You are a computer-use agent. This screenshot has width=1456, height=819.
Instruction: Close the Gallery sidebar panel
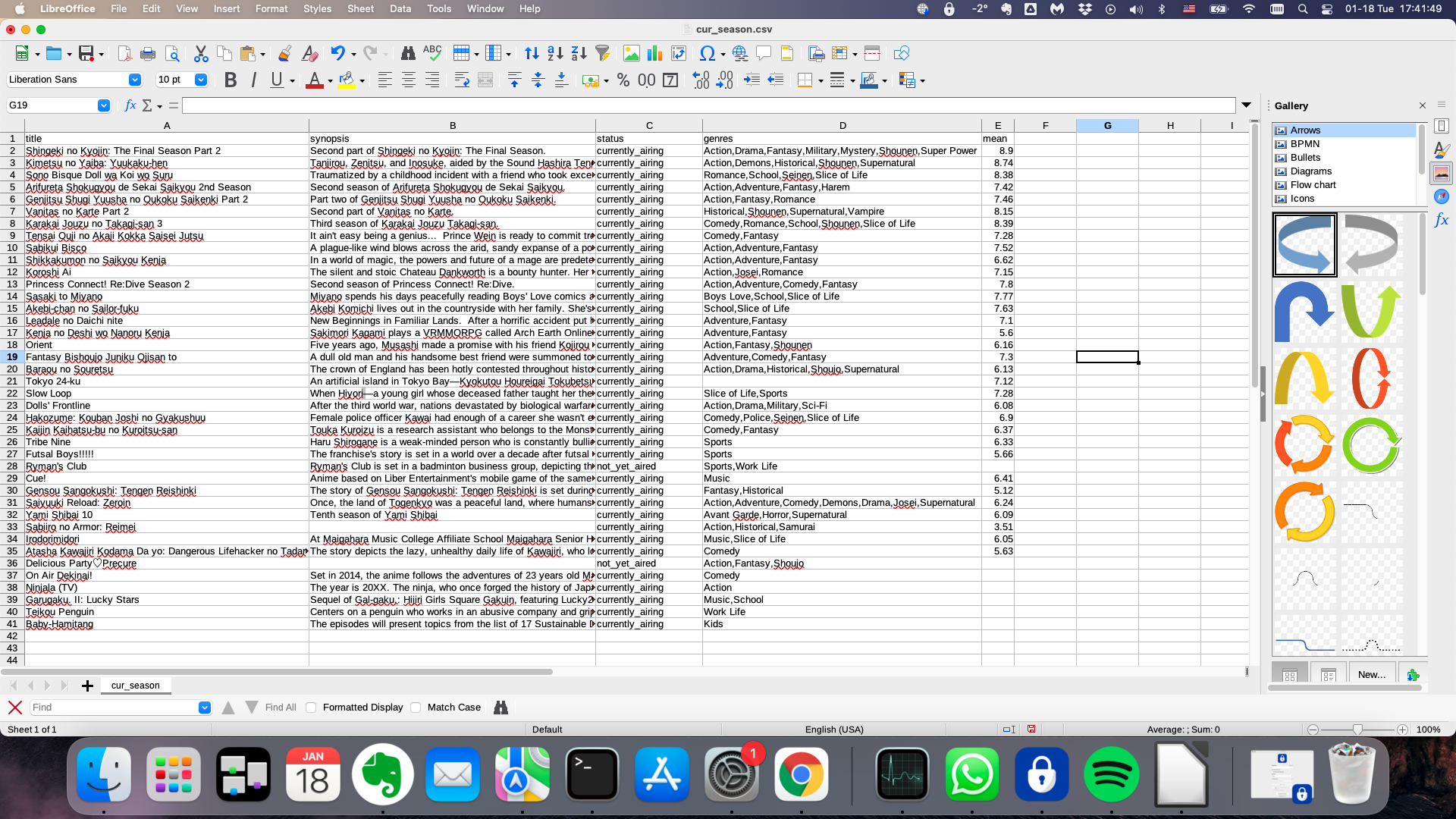click(1423, 105)
